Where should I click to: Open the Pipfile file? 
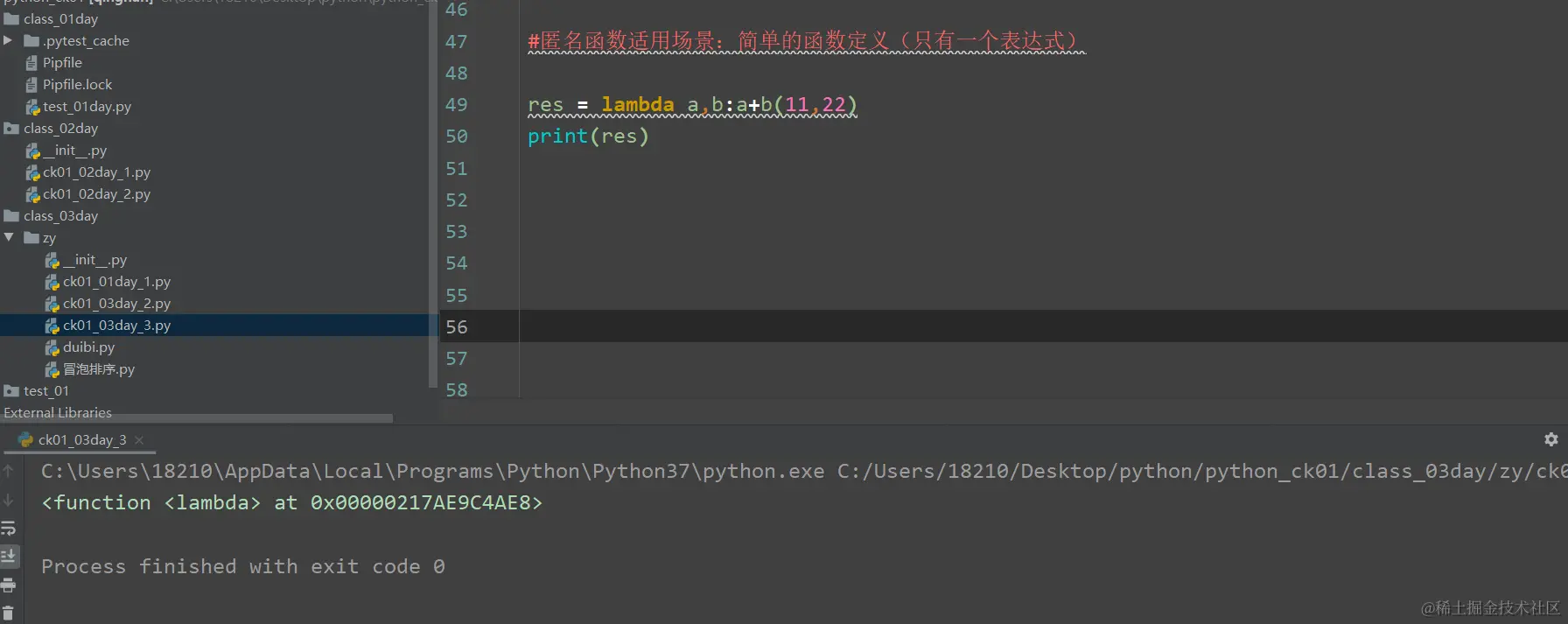53,62
